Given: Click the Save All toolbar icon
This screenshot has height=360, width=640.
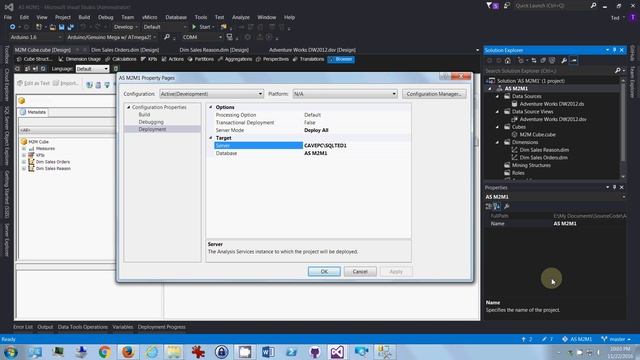Looking at the screenshot, I should point(70,27).
